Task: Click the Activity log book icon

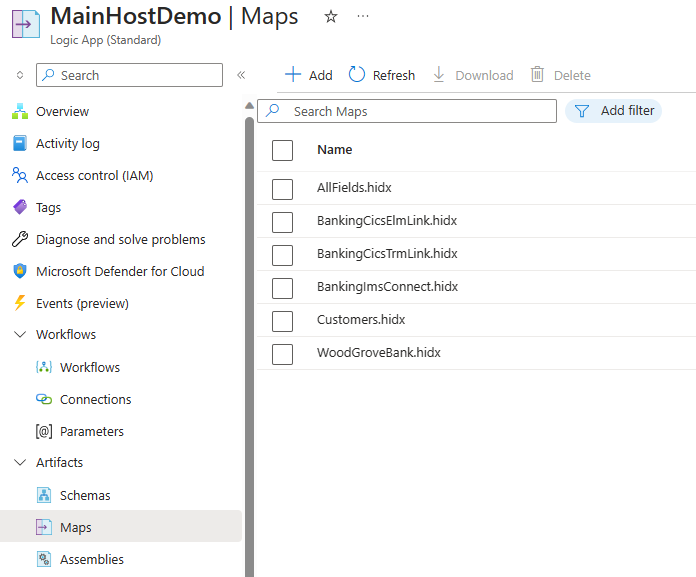Action: click(x=20, y=143)
